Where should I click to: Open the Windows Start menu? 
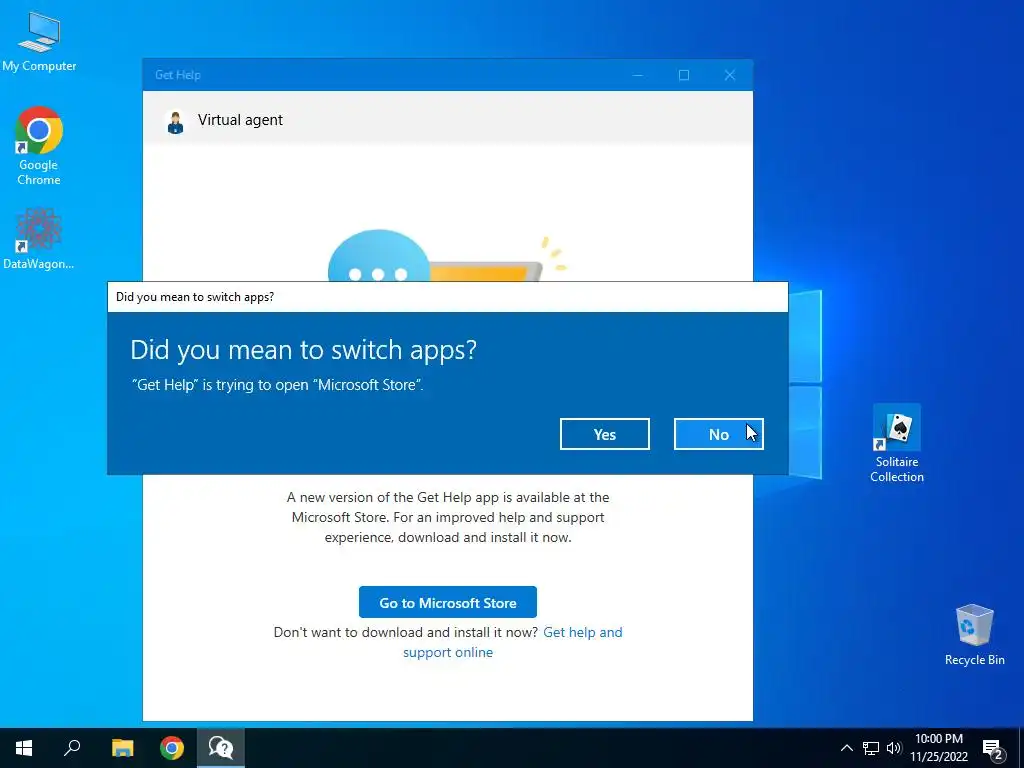coord(24,748)
